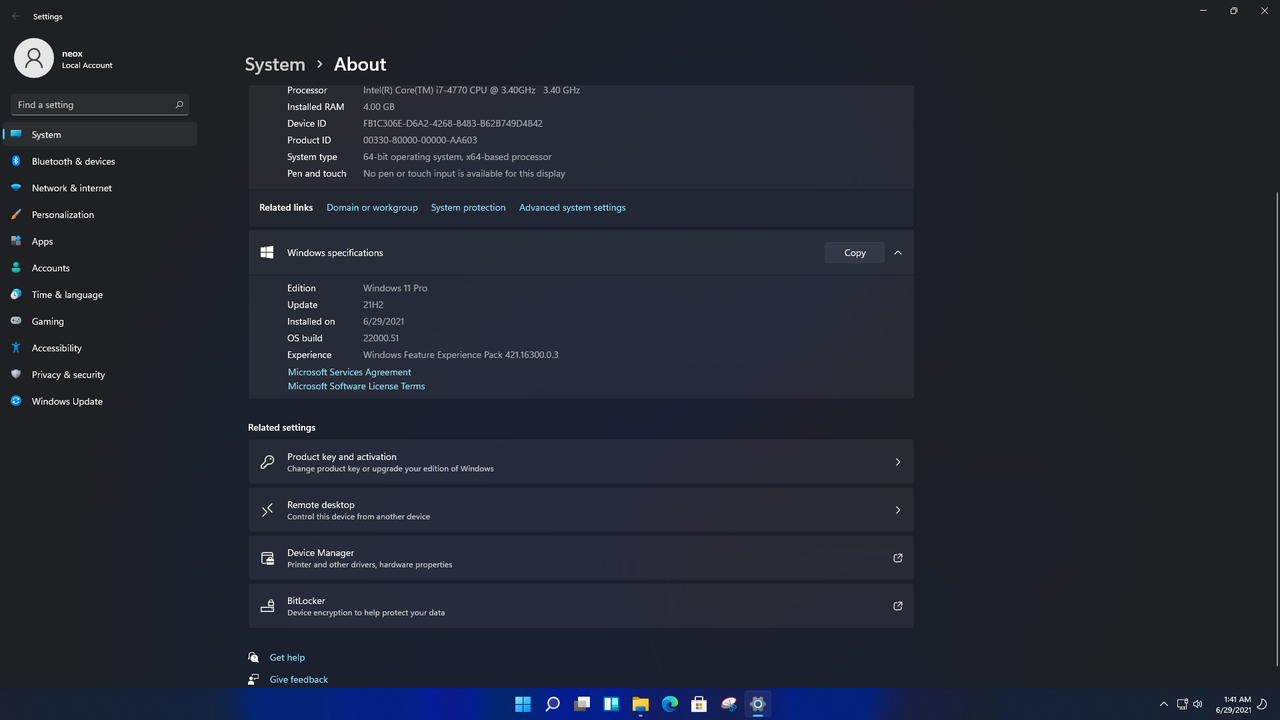Launch Device Manager
This screenshot has height=720, width=1280.
581,558
